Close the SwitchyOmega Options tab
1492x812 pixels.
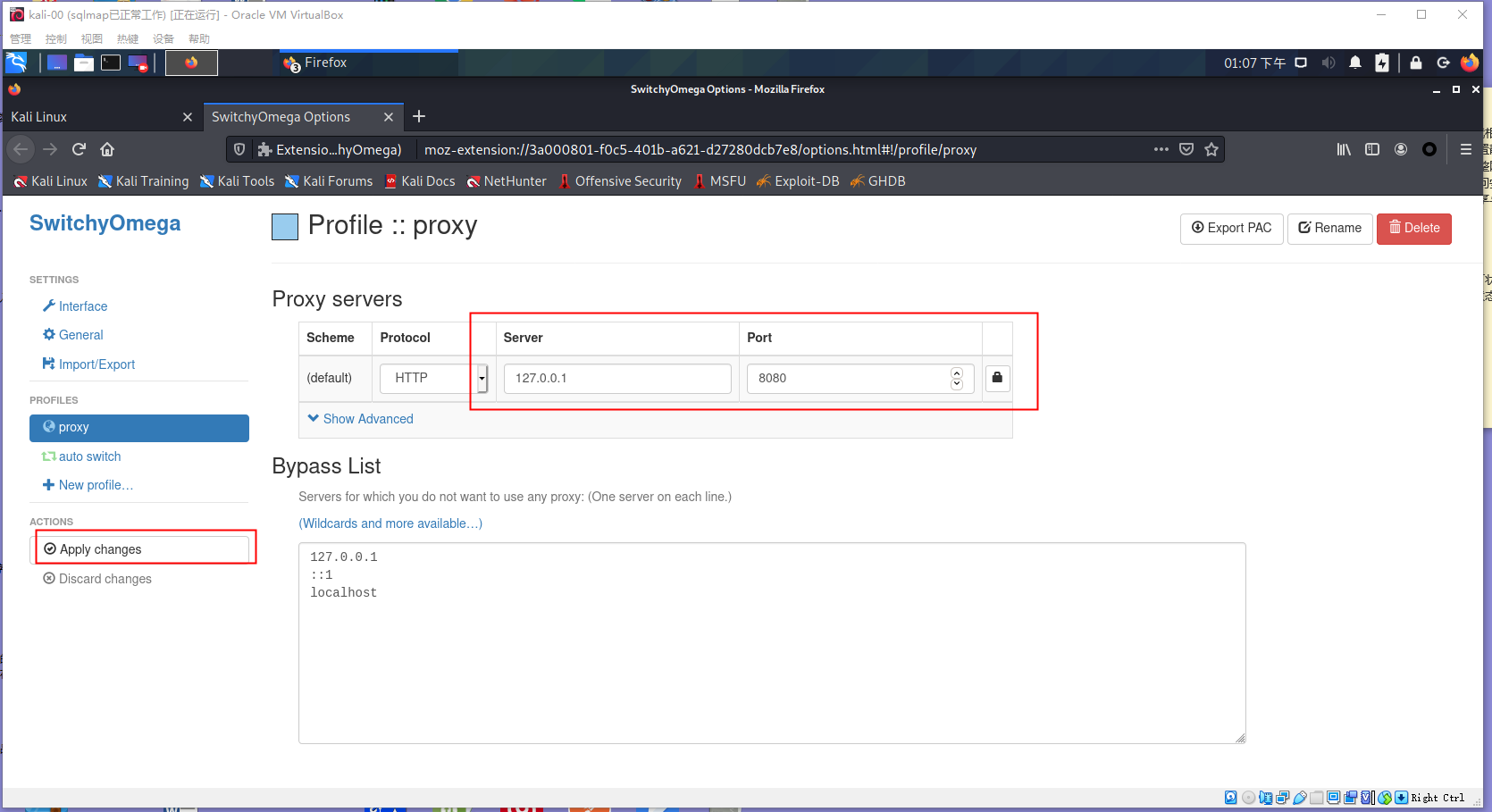(x=389, y=117)
